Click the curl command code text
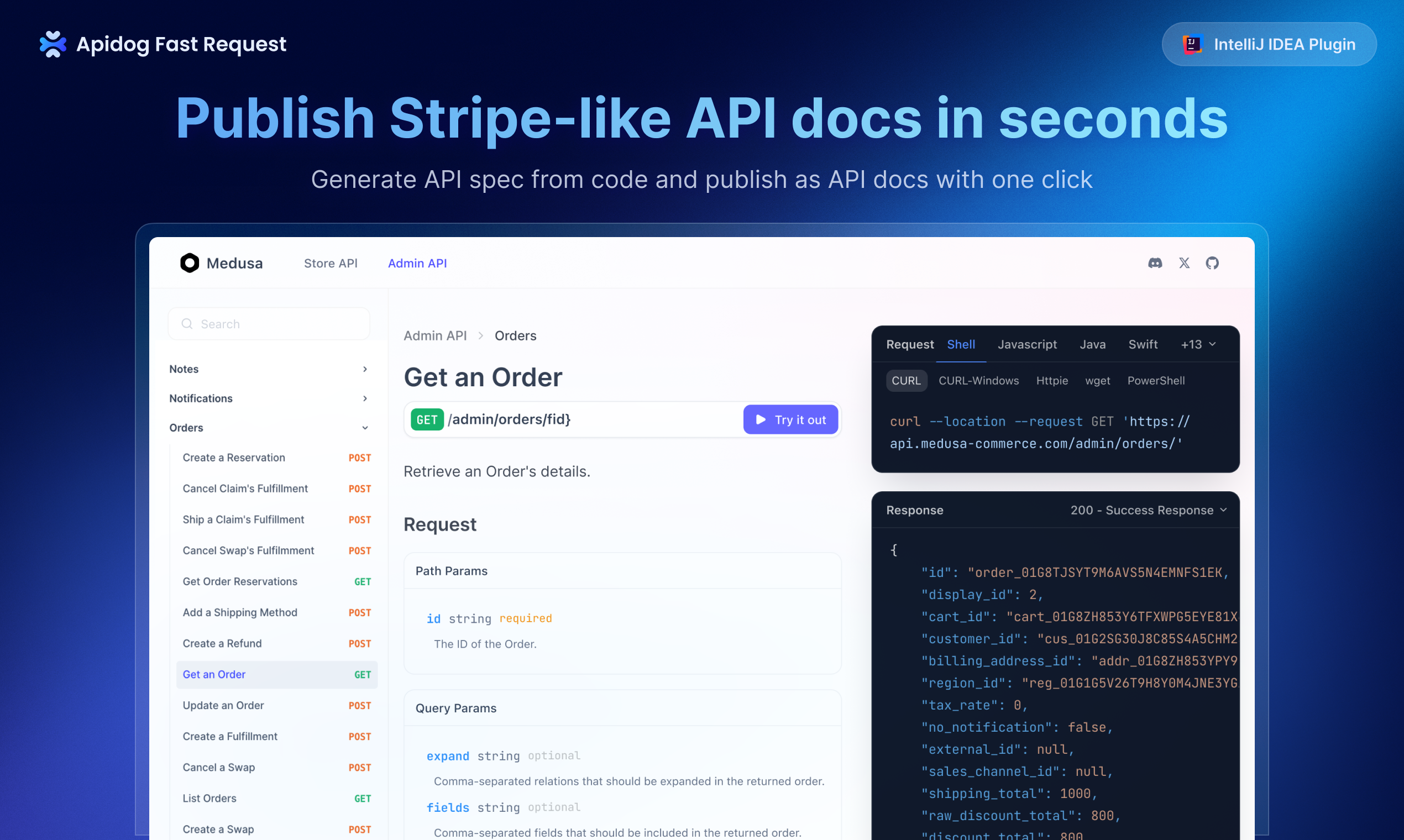 point(1039,433)
